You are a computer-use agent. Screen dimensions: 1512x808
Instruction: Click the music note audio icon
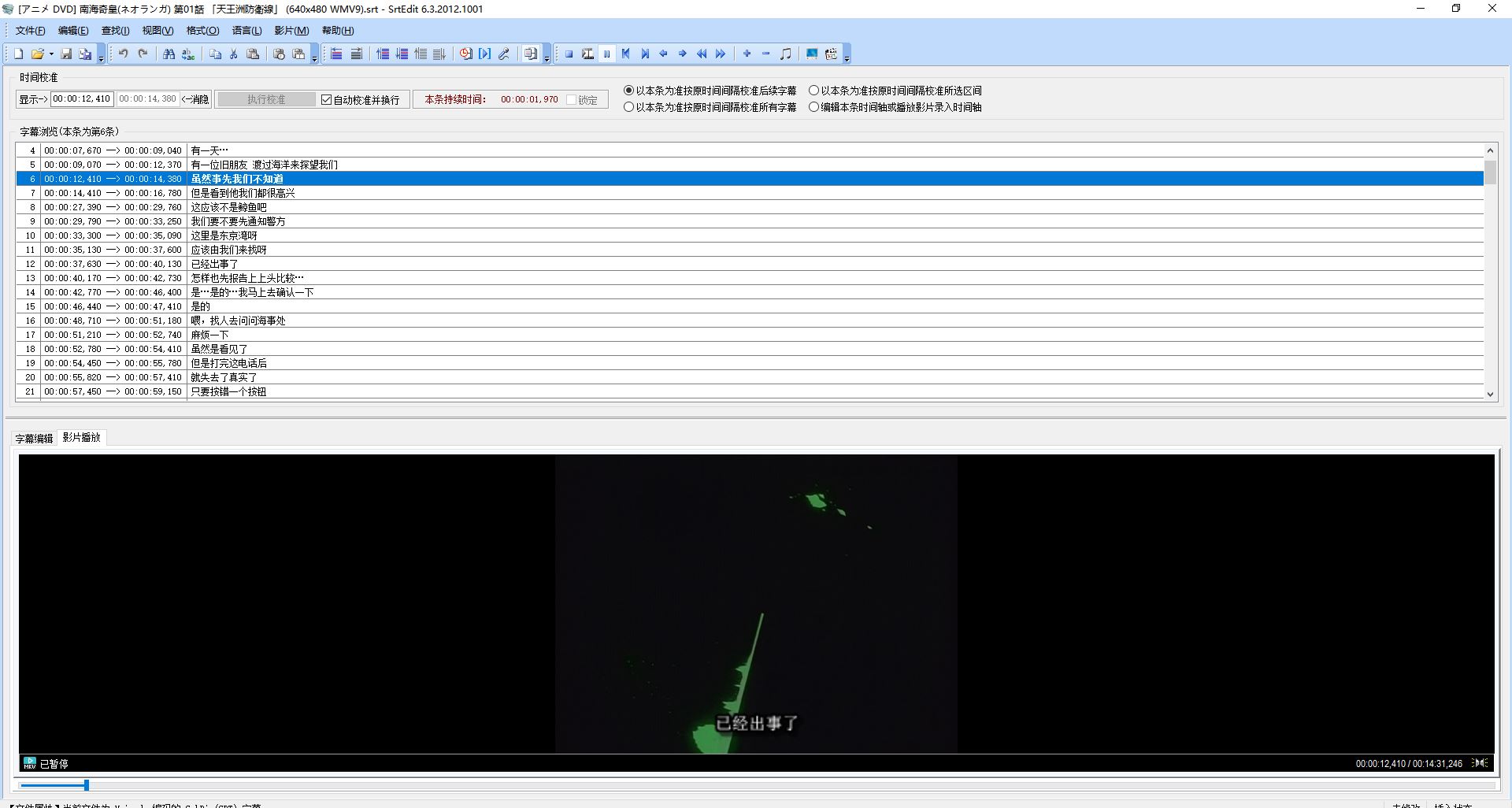[x=785, y=54]
